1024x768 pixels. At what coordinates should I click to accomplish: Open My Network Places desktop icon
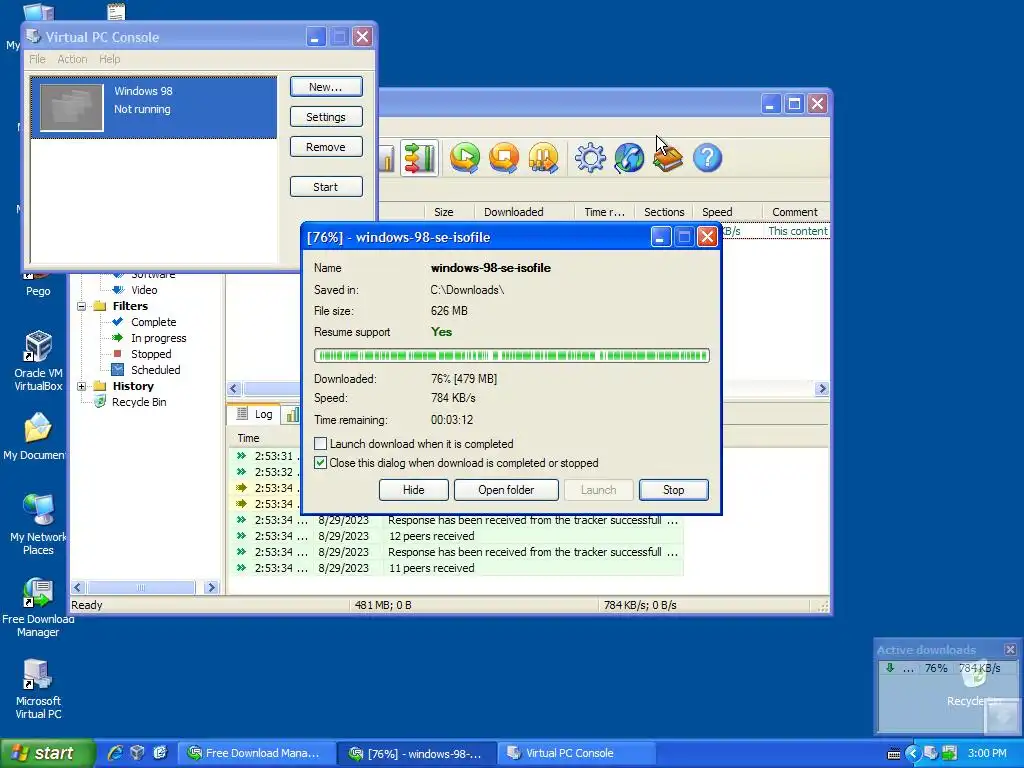[38, 525]
